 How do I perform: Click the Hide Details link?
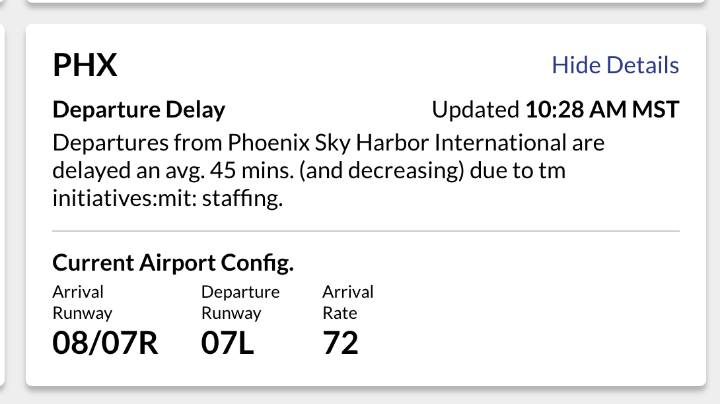[615, 65]
